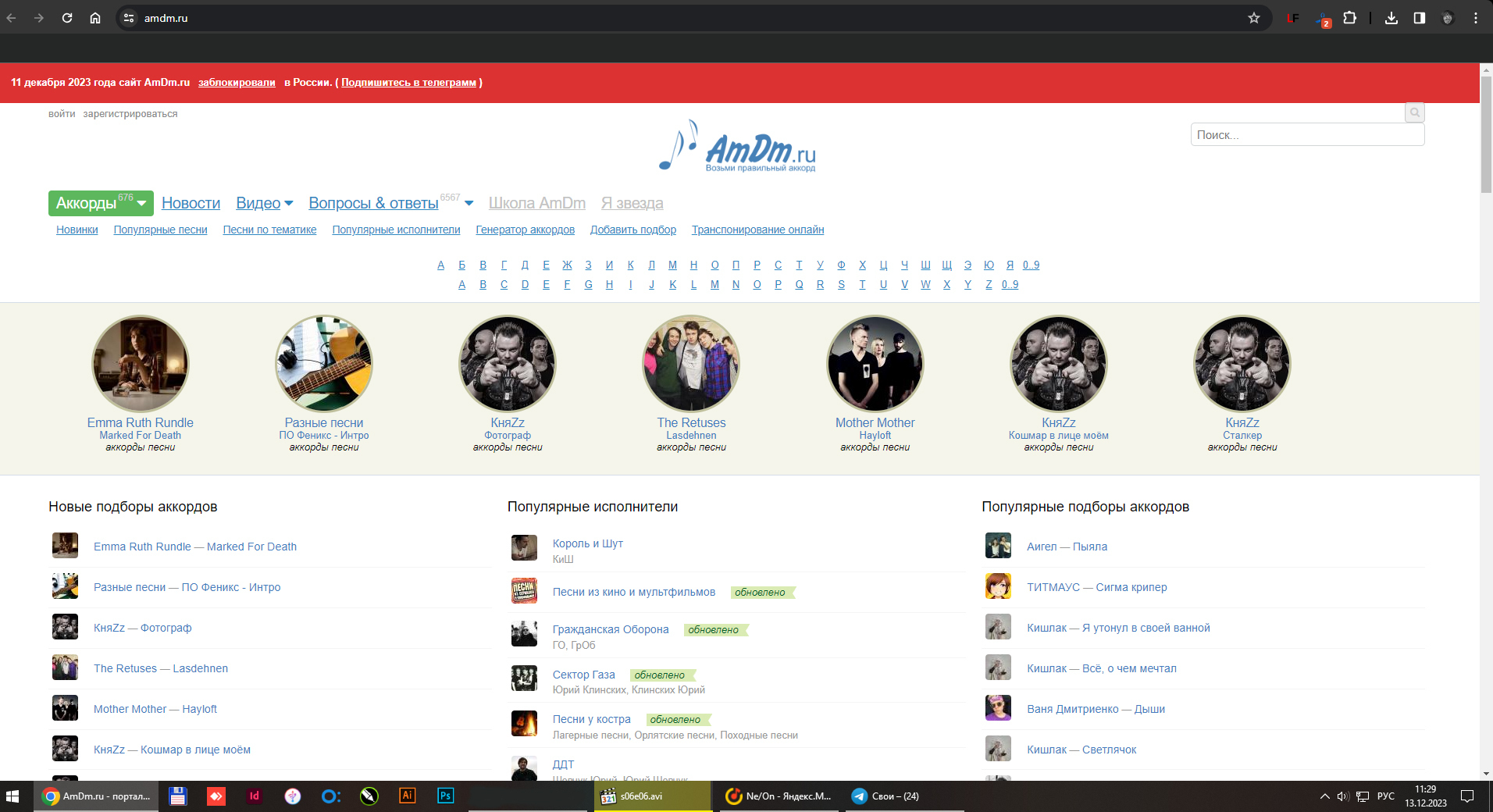Click Добавить подбор link
1493x812 pixels.
633,230
